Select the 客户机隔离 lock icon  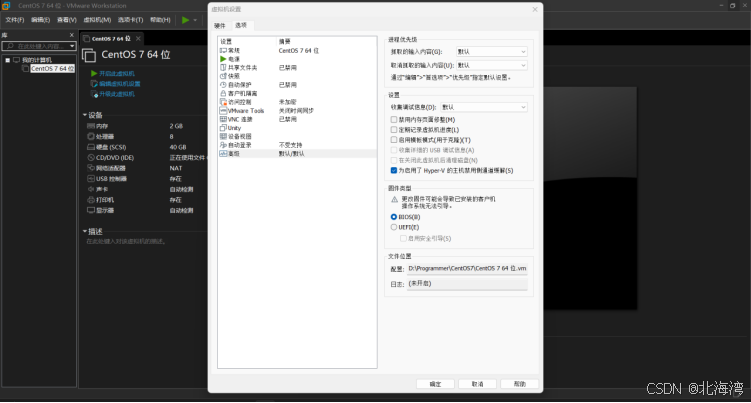(223, 93)
